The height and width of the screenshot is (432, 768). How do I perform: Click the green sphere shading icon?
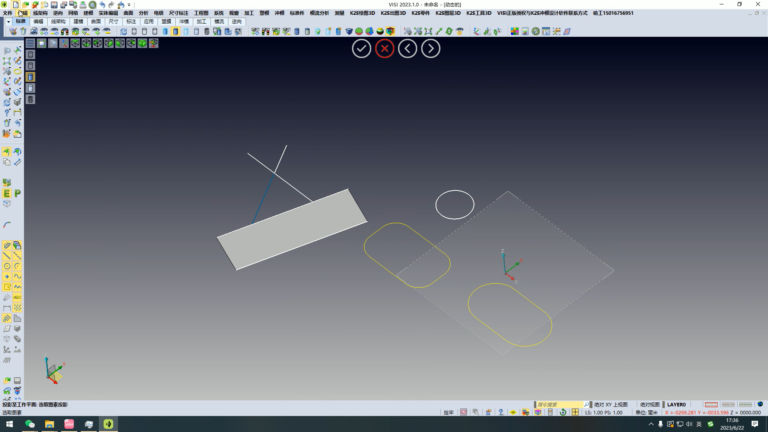click(x=359, y=31)
